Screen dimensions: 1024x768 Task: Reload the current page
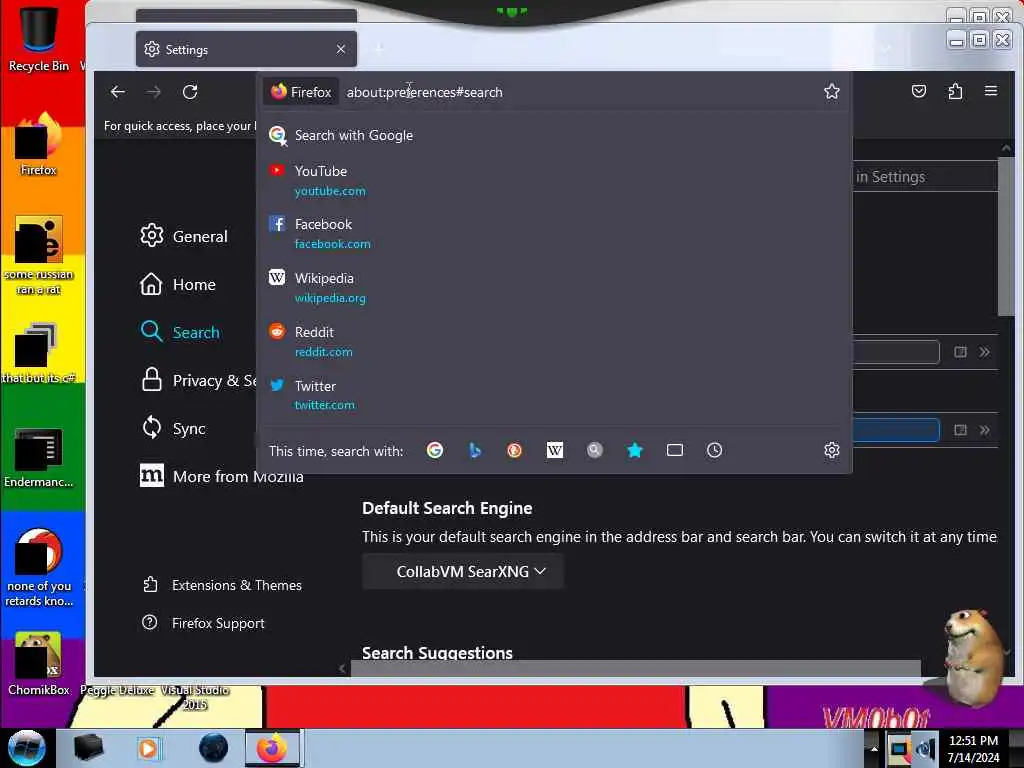pyautogui.click(x=190, y=92)
